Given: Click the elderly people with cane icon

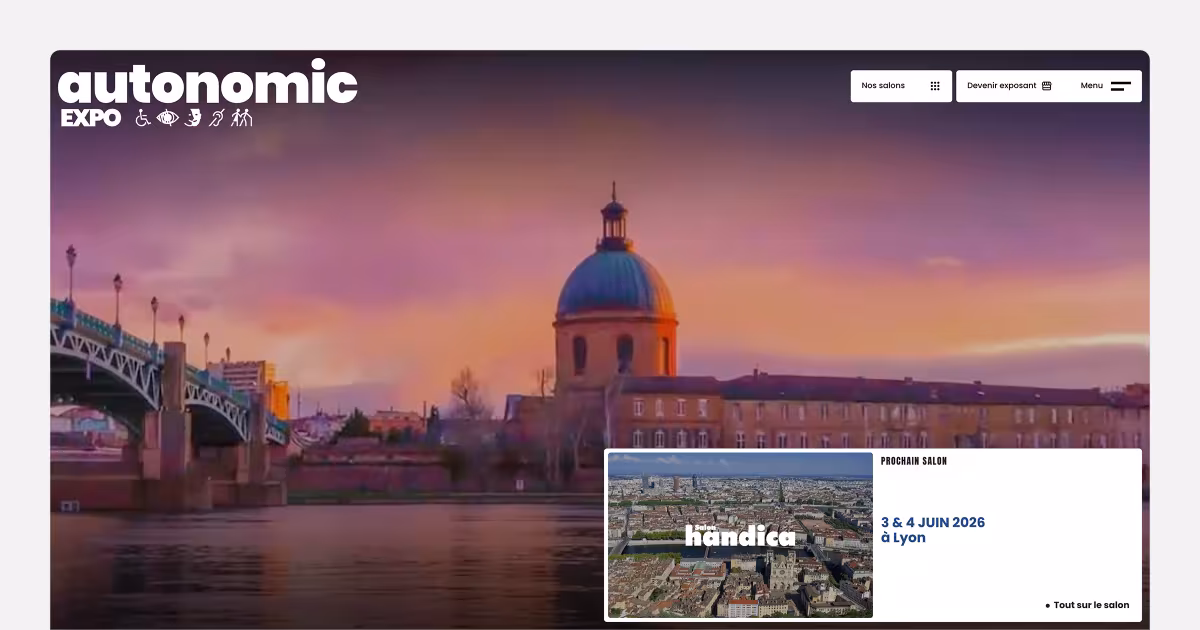Looking at the screenshot, I should click(242, 118).
